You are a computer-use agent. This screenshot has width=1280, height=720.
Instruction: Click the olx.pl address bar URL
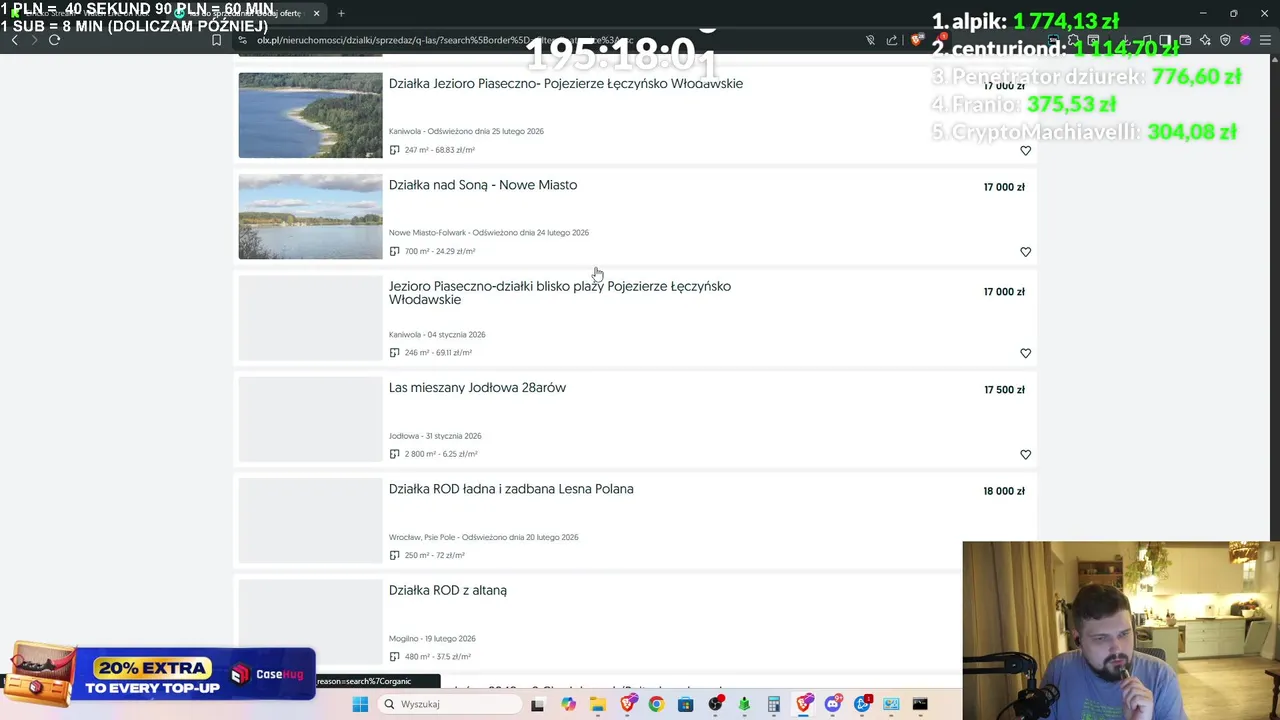point(445,40)
